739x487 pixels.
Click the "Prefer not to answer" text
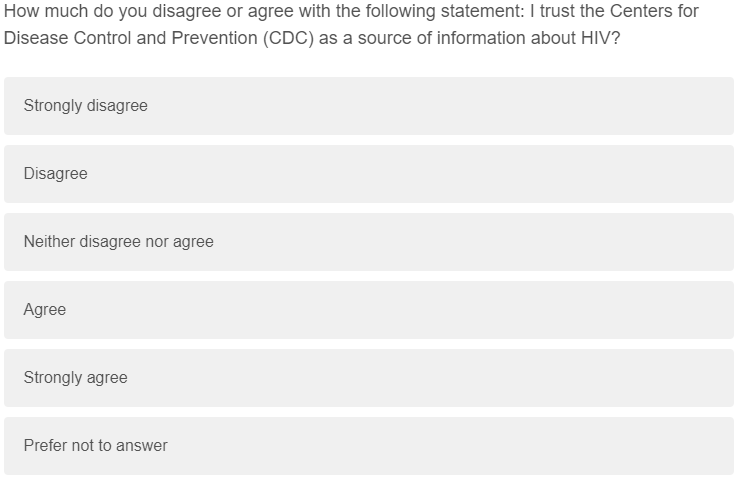(95, 446)
